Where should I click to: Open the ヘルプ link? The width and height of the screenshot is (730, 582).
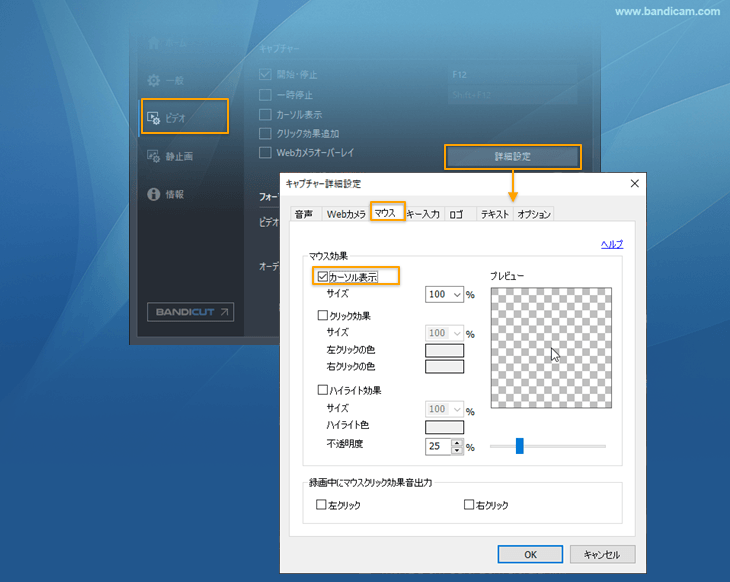coord(612,244)
